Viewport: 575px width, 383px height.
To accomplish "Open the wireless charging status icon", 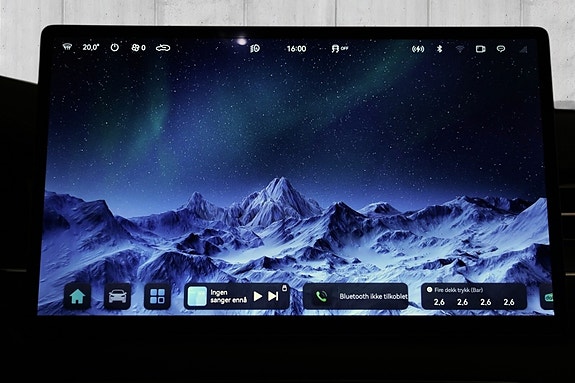I will pos(418,49).
